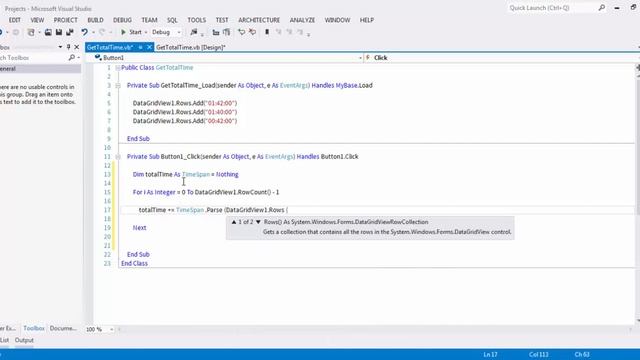Undo the last edit via toolbar arrow

[x=84, y=32]
